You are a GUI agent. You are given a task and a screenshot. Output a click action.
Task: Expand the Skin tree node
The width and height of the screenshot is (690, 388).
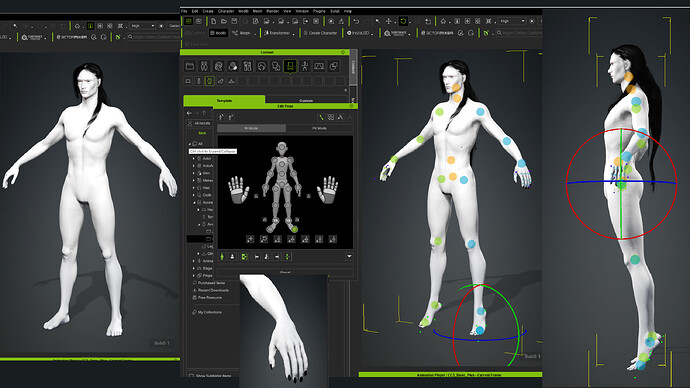[x=194, y=173]
